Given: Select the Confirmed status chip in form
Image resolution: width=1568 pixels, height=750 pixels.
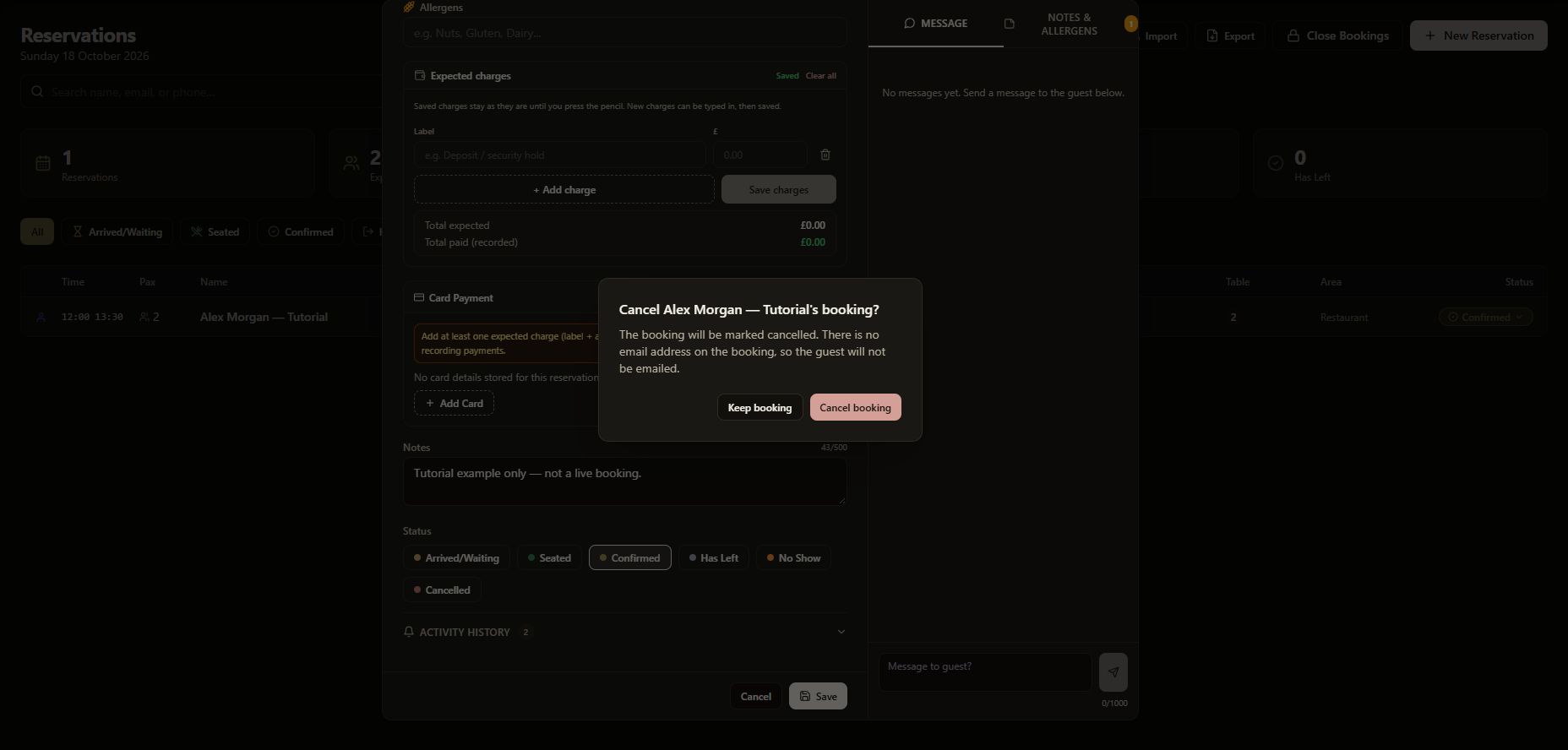Looking at the screenshot, I should [630, 557].
